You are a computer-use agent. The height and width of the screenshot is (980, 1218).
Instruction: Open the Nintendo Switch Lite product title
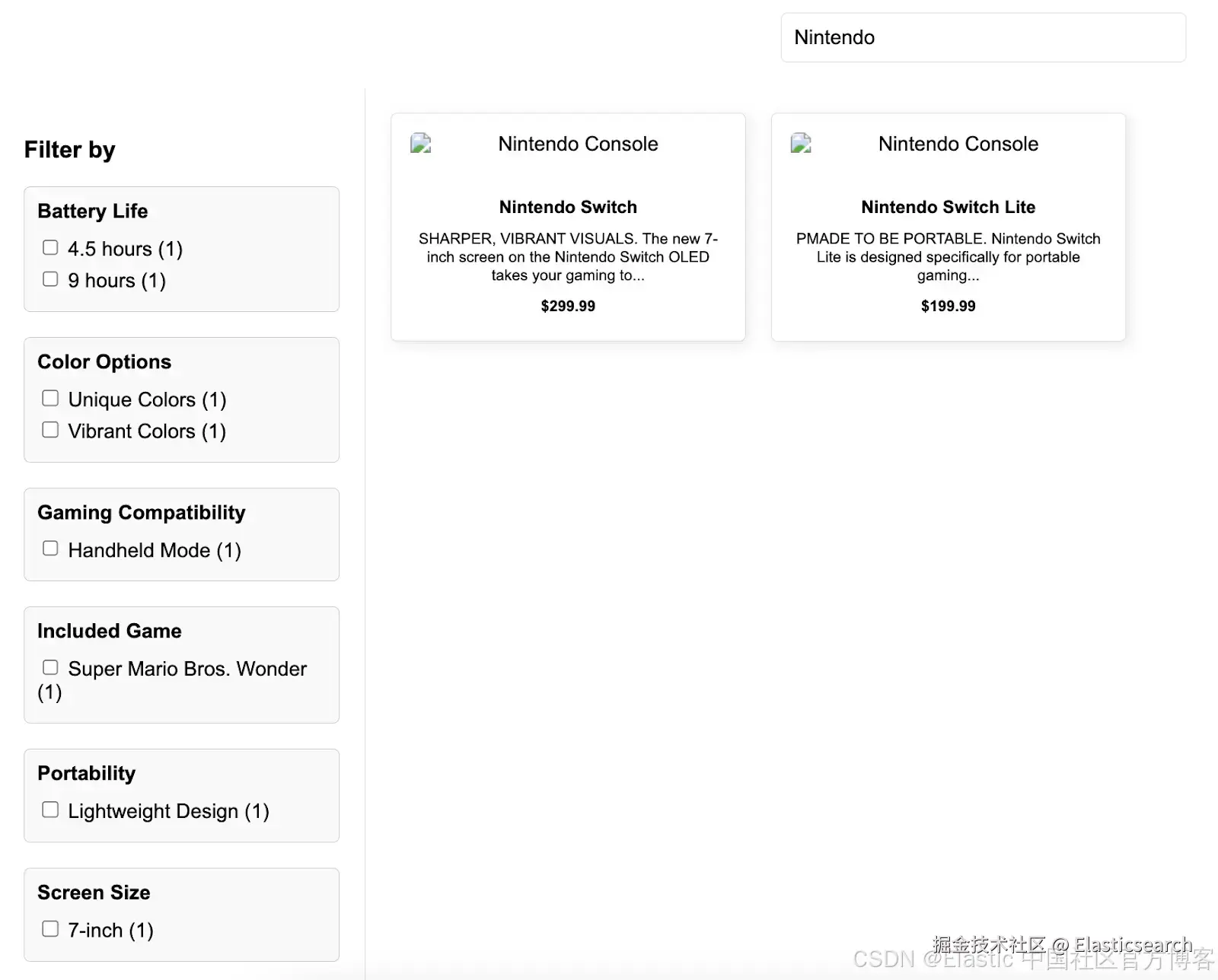coord(948,207)
